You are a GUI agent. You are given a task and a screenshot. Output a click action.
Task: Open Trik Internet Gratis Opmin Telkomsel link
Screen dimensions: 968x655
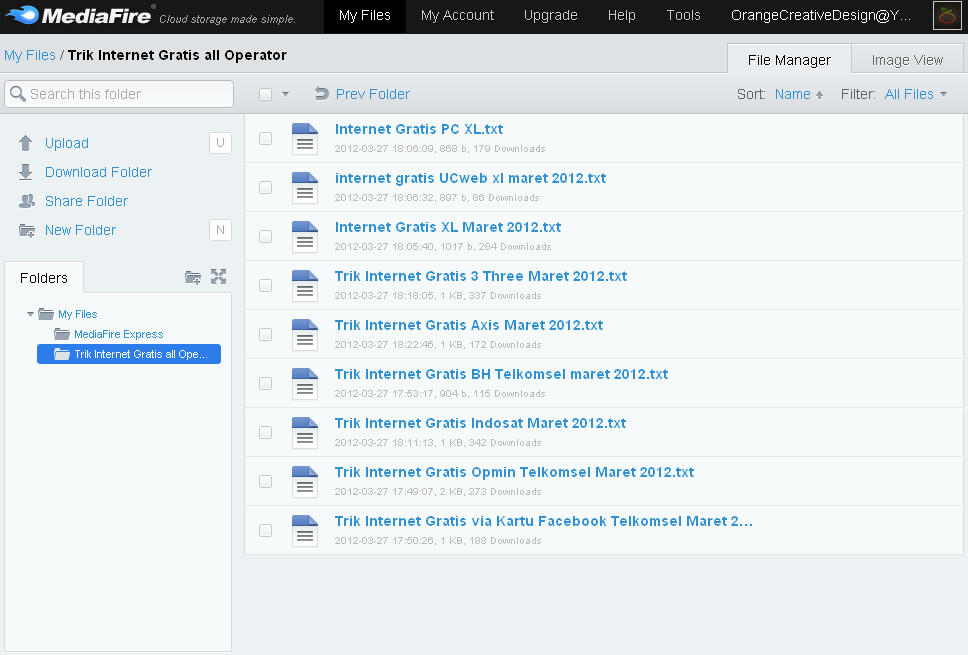coord(514,472)
